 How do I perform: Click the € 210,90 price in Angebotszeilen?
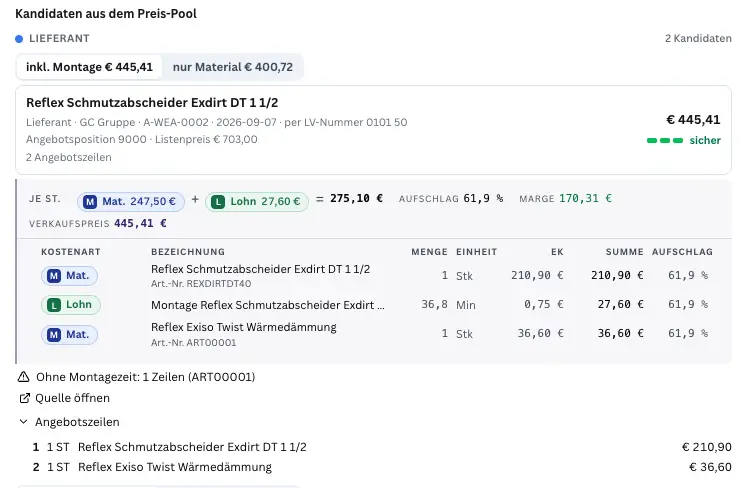(706, 447)
